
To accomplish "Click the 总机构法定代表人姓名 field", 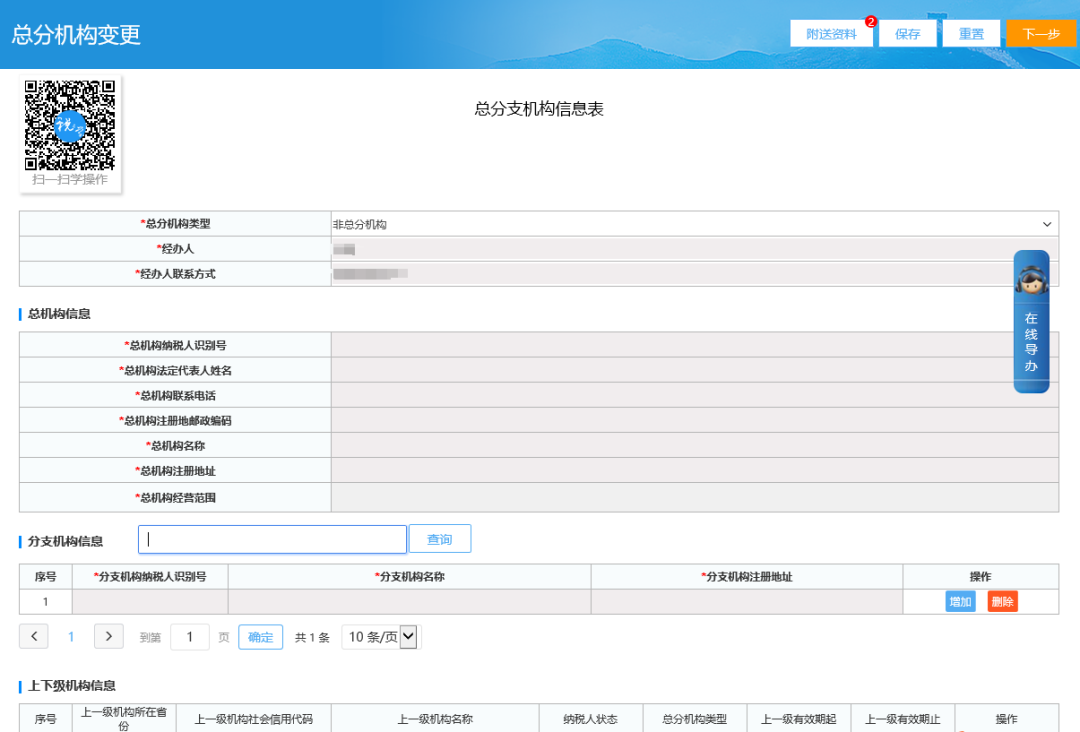I will (694, 370).
